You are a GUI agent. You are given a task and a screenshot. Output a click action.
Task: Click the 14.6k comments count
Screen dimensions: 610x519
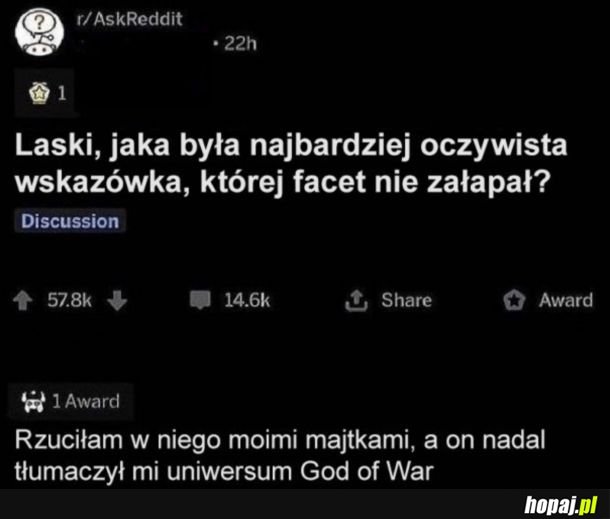click(x=247, y=300)
